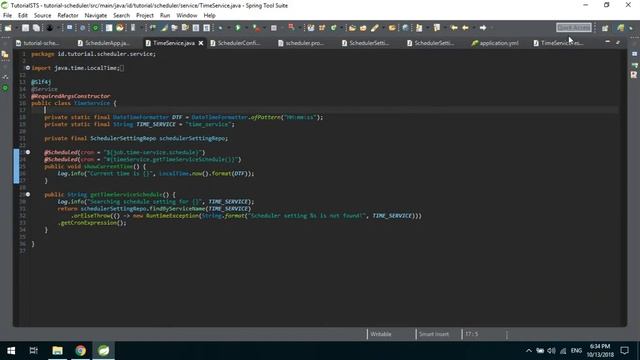This screenshot has width=640, height=360.
Task: Click the Open Task toolbar icon
Action: click(363, 28)
